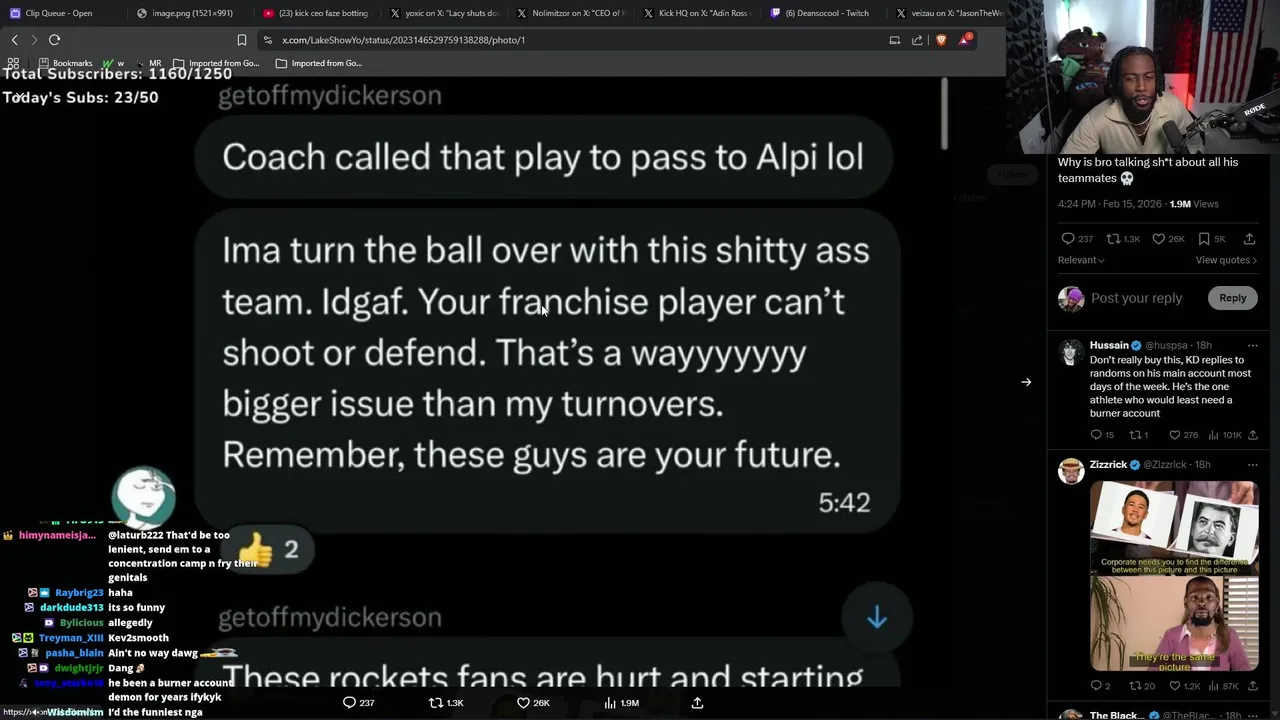Like Zizzrick's reply via the 1.2K heart
Viewport: 1280px width, 720px height.
click(1175, 686)
